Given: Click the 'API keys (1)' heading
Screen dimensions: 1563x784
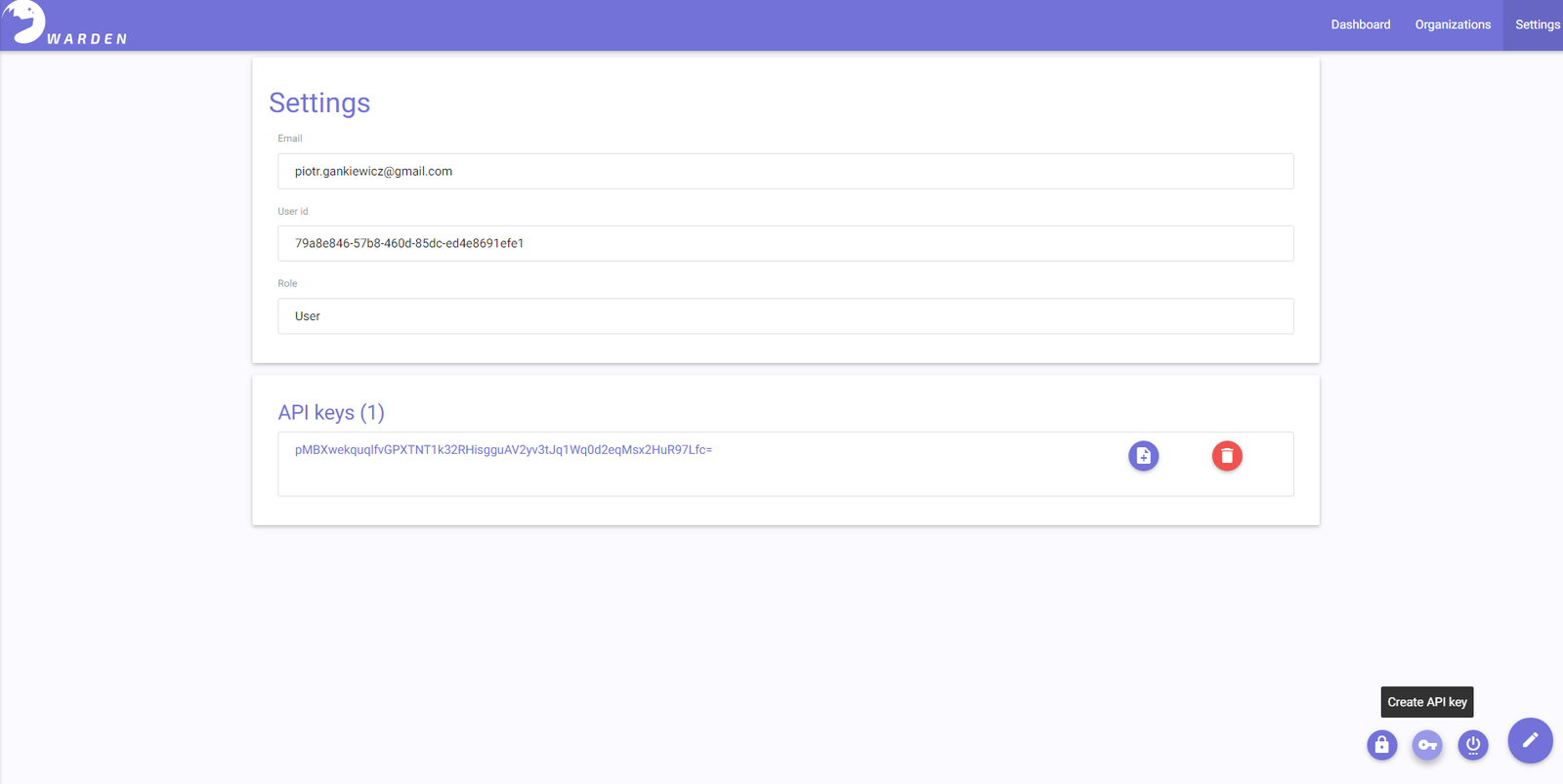Looking at the screenshot, I should 331,412.
